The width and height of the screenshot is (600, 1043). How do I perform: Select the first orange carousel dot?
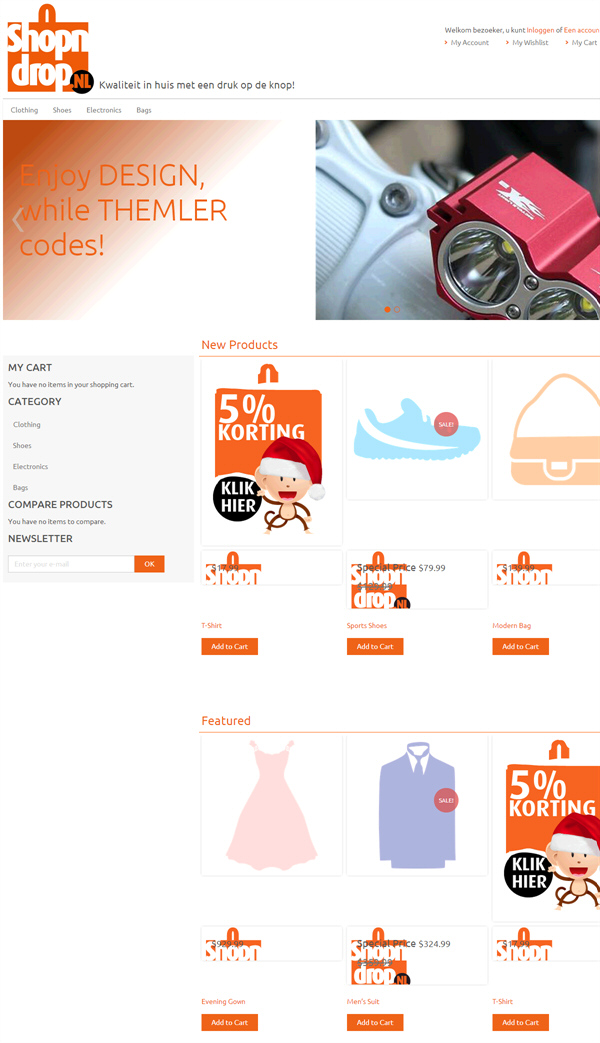point(388,309)
